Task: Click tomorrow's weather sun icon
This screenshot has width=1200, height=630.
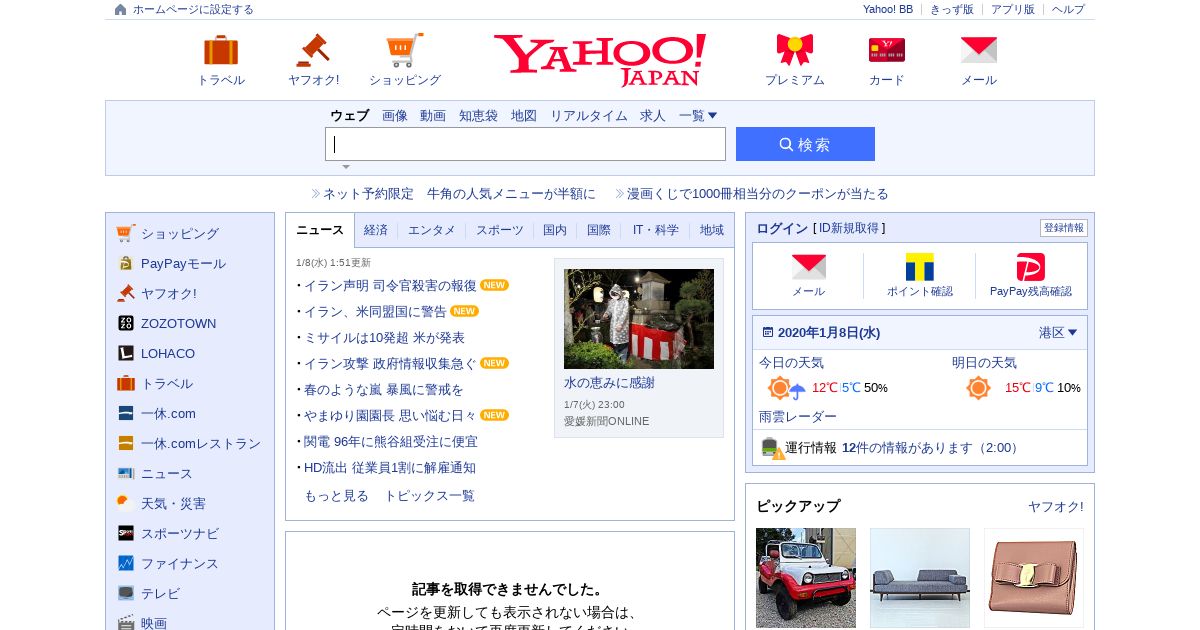Action: coord(978,388)
